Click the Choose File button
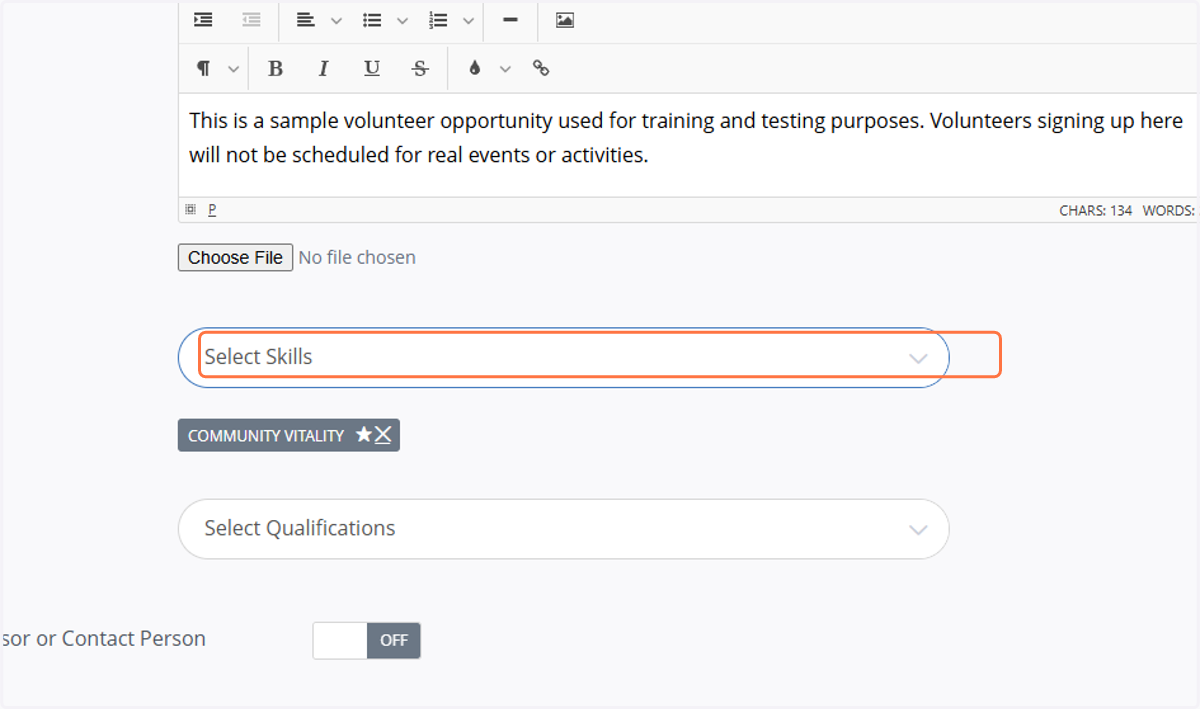 click(235, 257)
